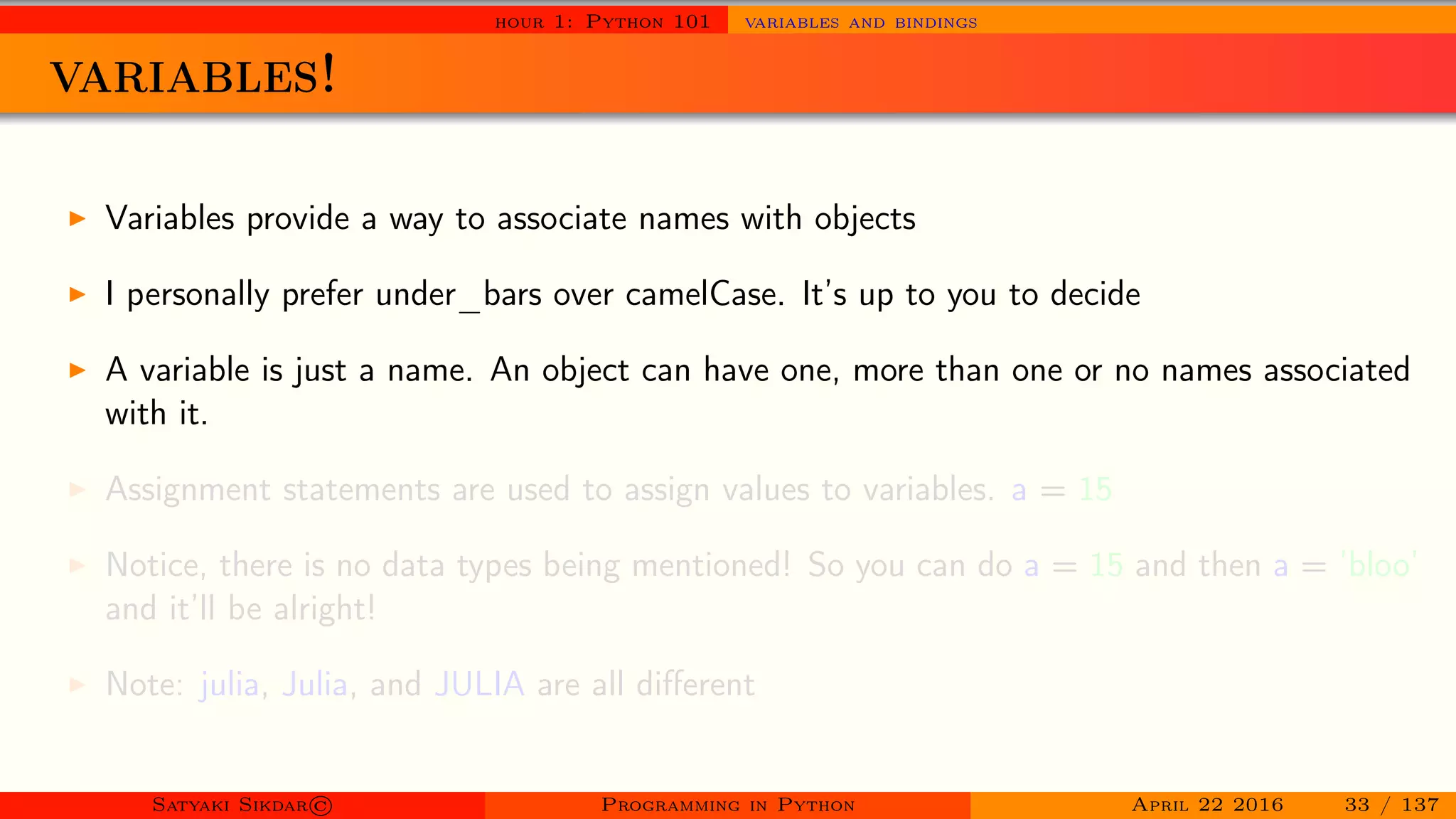Image resolution: width=1456 pixels, height=819 pixels.
Task: Click the 'Variables provide a way to associate names' bullet
Action: point(510,218)
